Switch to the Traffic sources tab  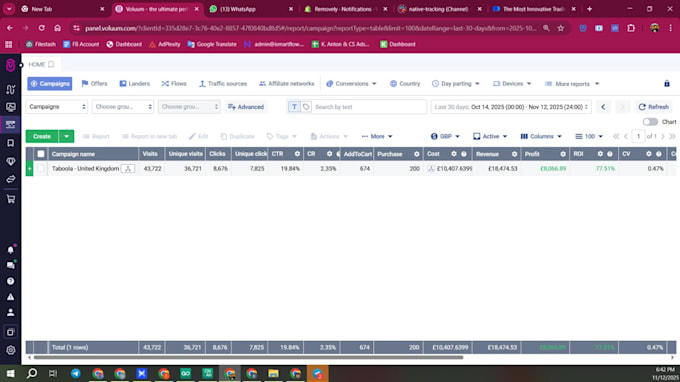point(223,84)
